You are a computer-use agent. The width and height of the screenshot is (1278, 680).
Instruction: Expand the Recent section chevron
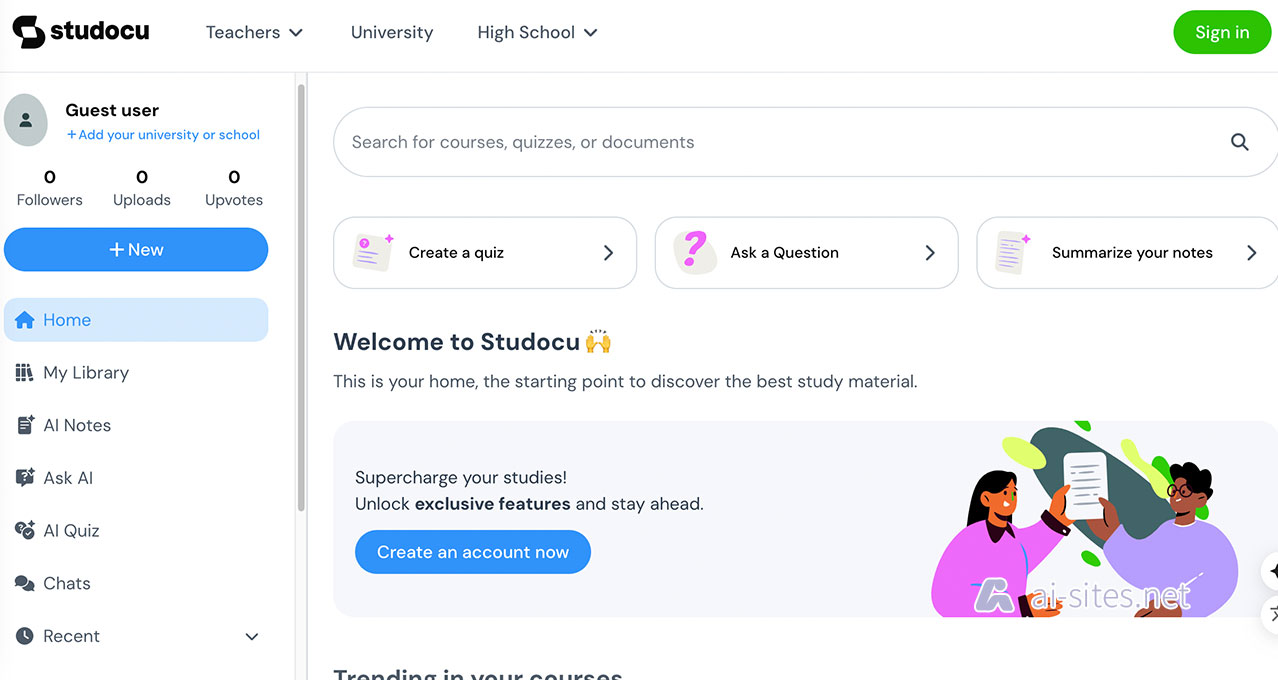coord(252,637)
